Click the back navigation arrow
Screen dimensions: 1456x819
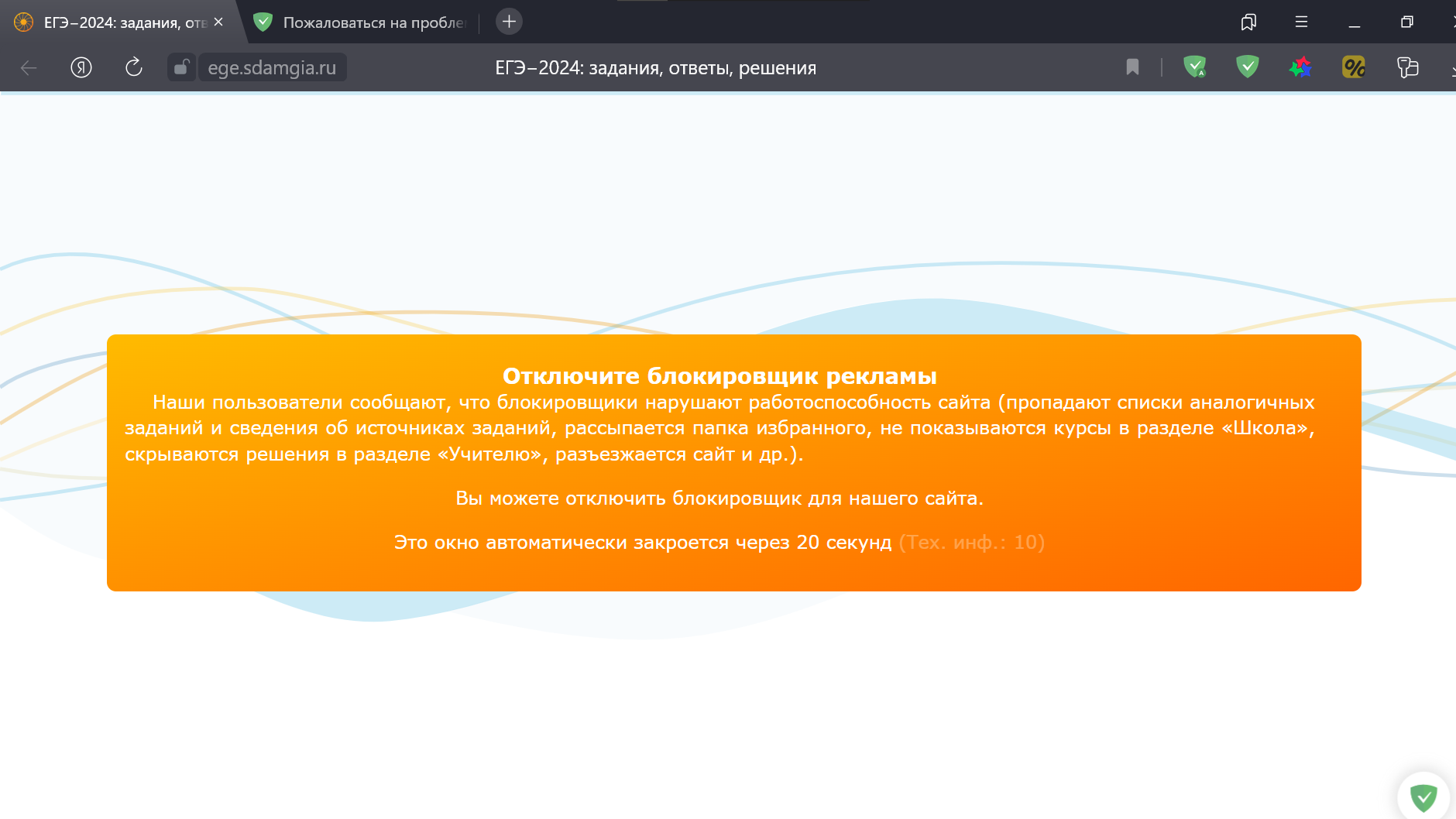tap(29, 67)
